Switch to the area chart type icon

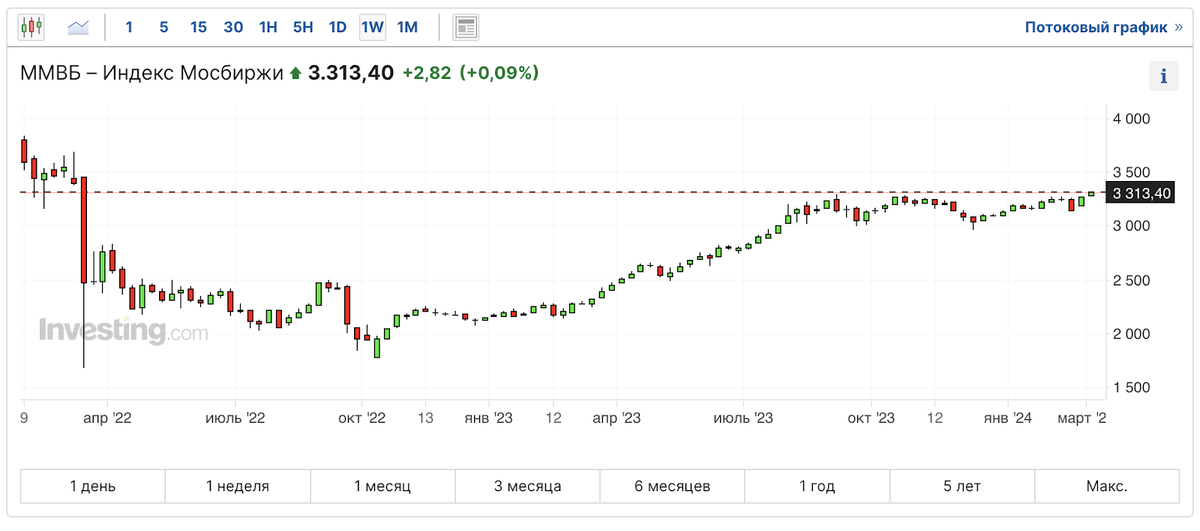(77, 27)
